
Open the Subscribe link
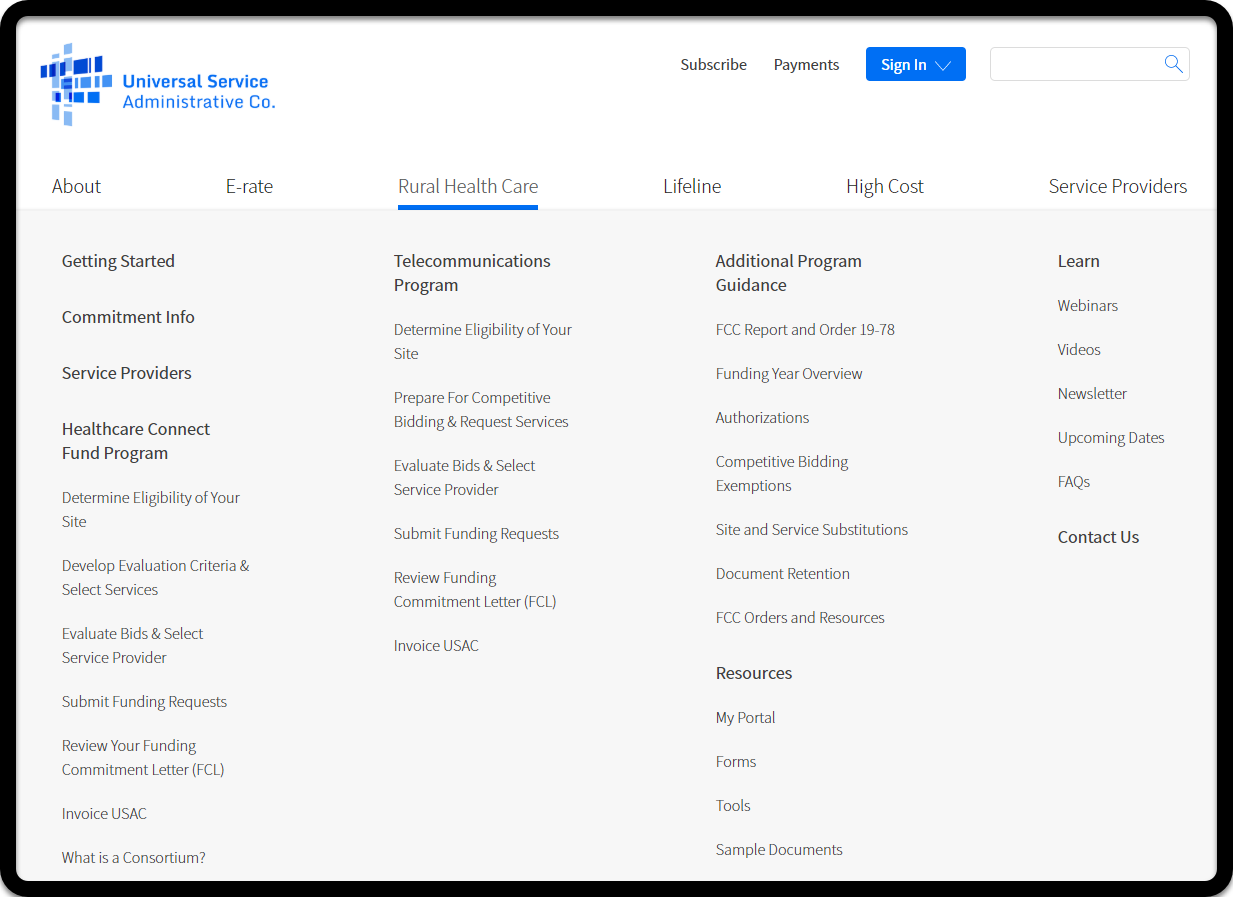pyautogui.click(x=713, y=65)
